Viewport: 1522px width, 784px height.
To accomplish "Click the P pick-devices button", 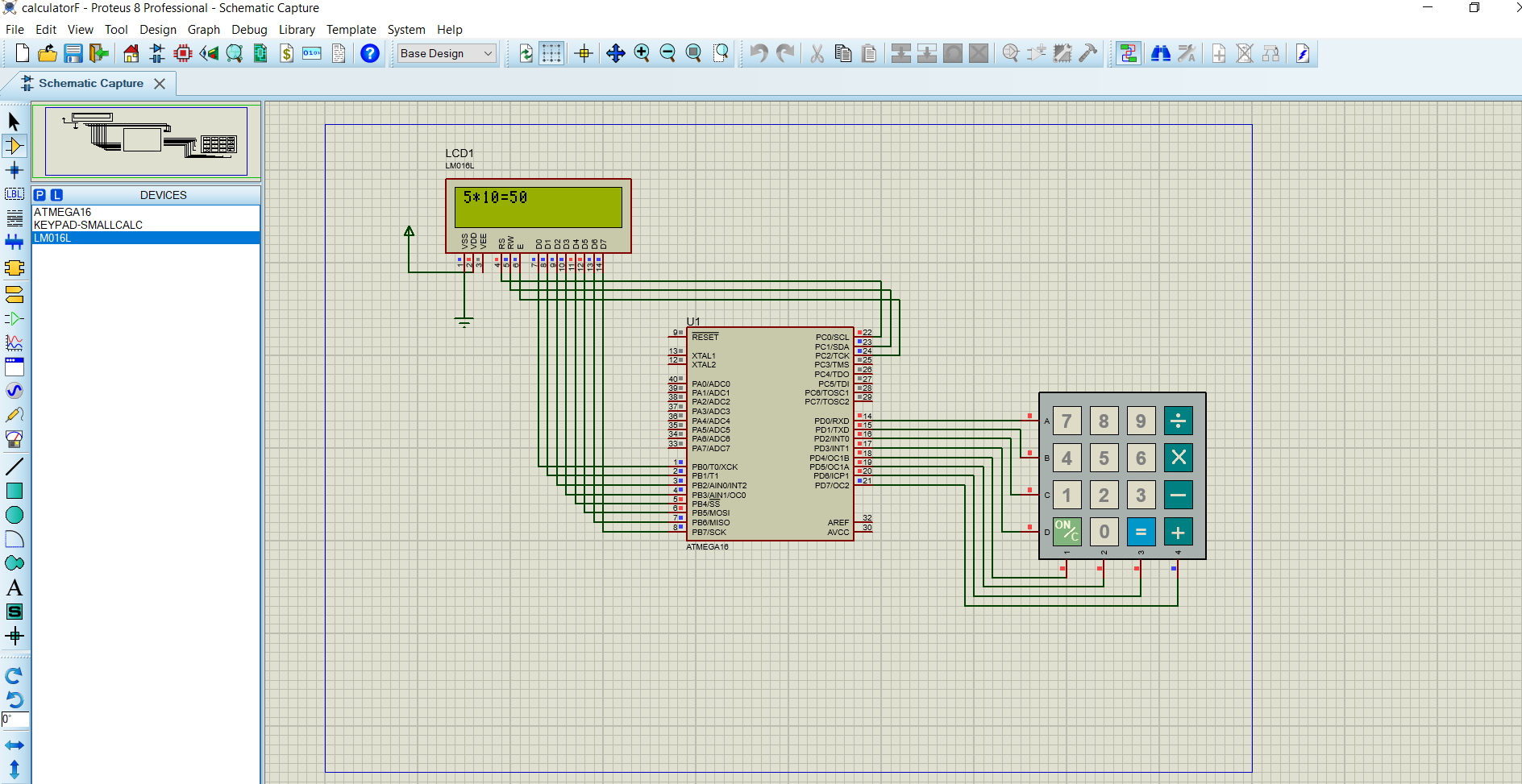I will pyautogui.click(x=40, y=194).
